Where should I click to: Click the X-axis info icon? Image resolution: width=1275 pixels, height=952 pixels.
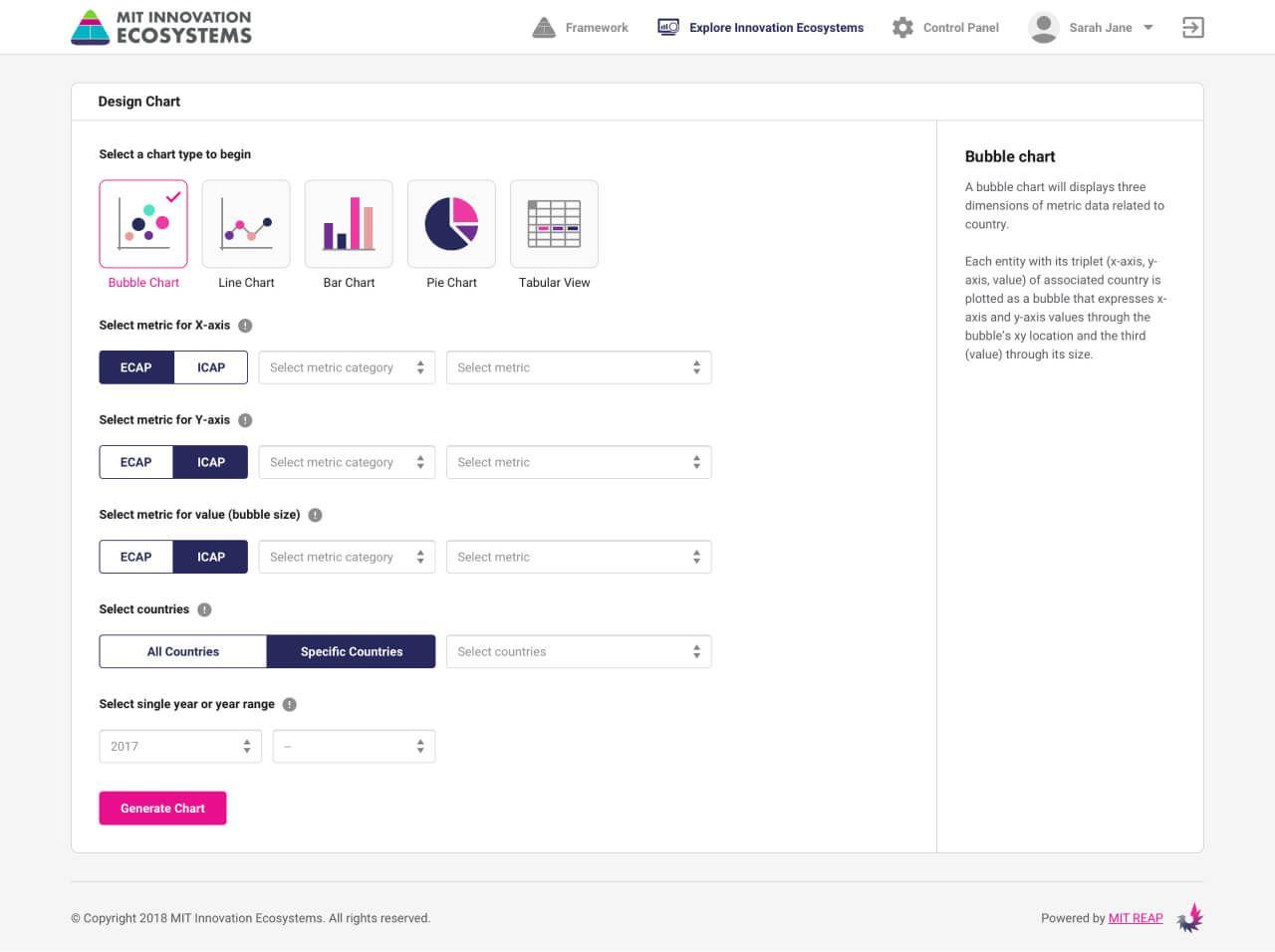click(245, 326)
